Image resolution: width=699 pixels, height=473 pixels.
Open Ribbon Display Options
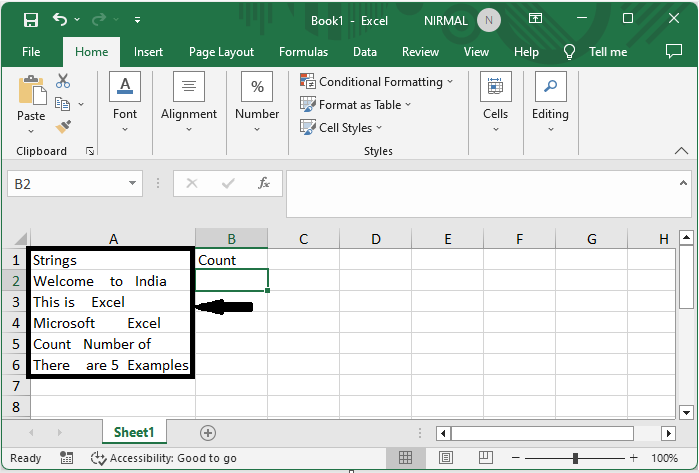click(x=535, y=19)
